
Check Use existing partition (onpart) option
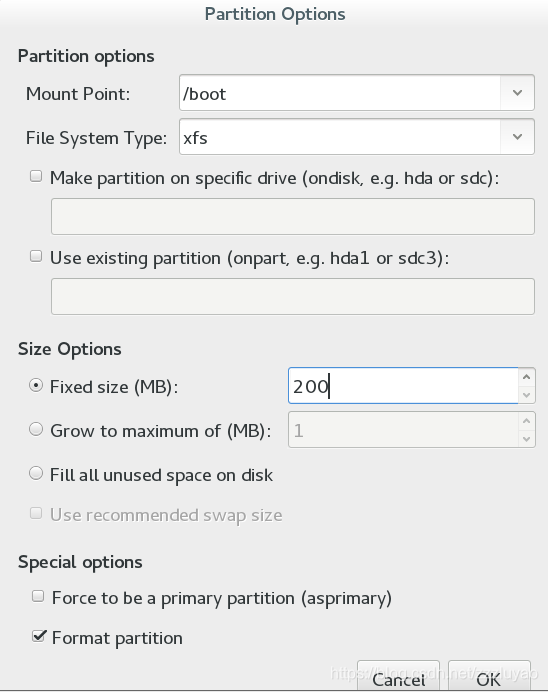coord(36,256)
